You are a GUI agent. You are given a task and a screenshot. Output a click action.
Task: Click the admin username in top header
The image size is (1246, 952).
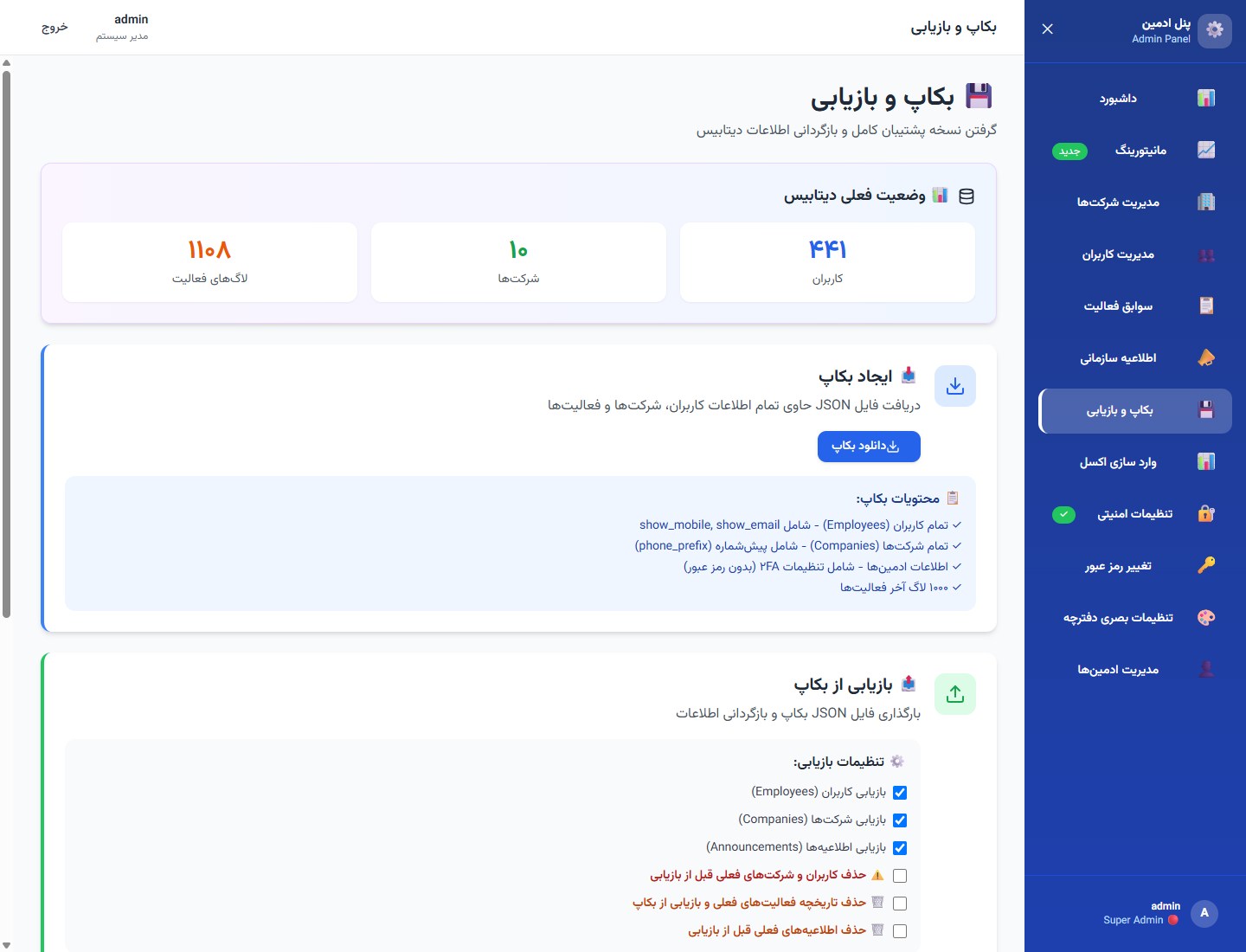[131, 19]
